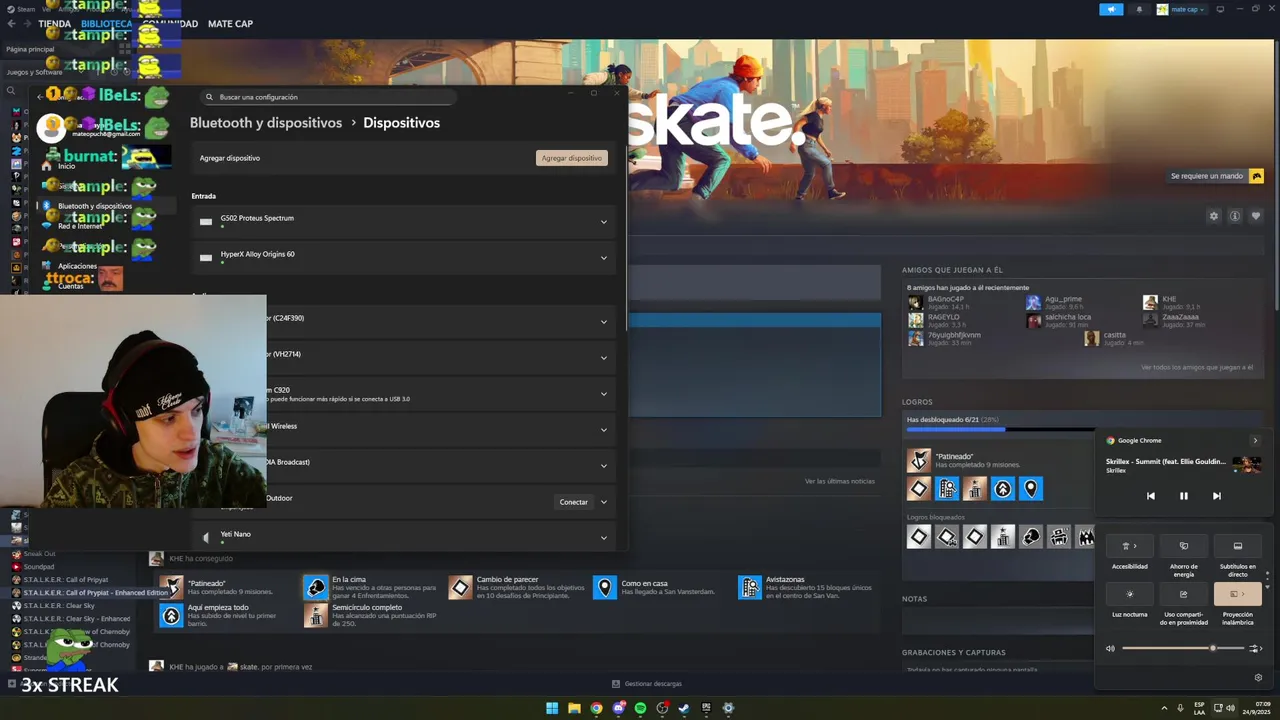The width and height of the screenshot is (1280, 720).
Task: Open Google Chrome from the taskbar
Action: (x=596, y=708)
